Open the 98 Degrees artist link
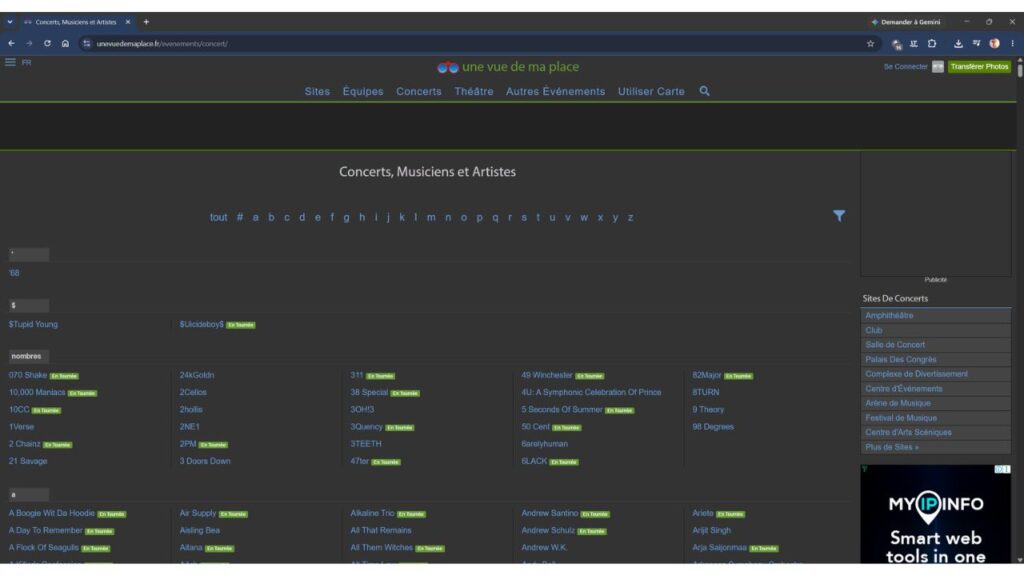Viewport: 1024px width, 576px height. click(x=712, y=426)
